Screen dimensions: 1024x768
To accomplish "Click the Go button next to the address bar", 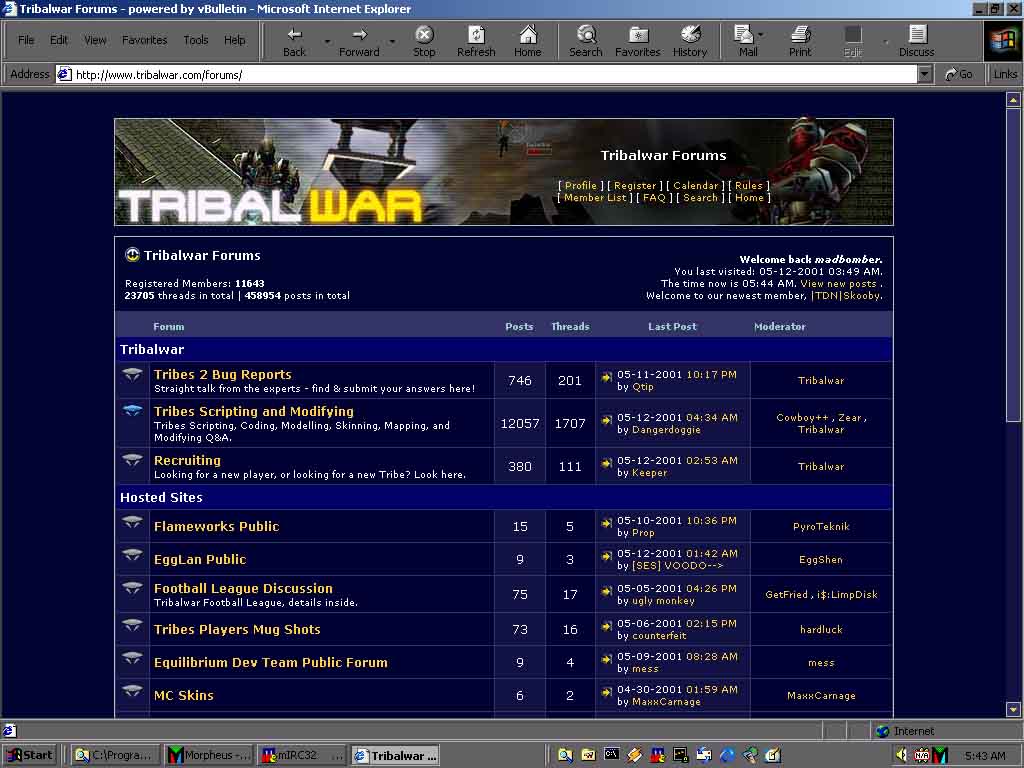I will click(959, 74).
